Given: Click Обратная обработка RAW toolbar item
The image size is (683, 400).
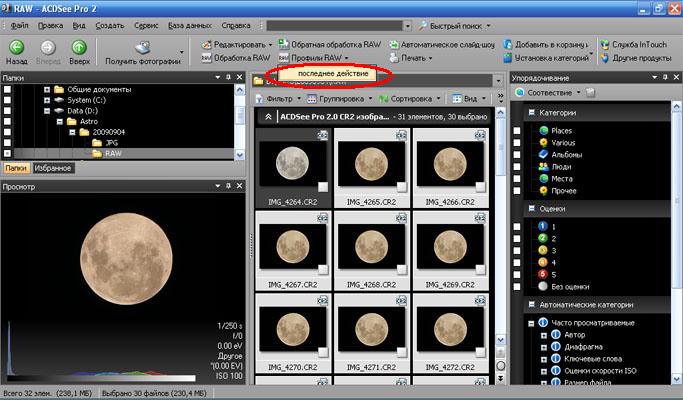Looking at the screenshot, I should click(x=330, y=44).
